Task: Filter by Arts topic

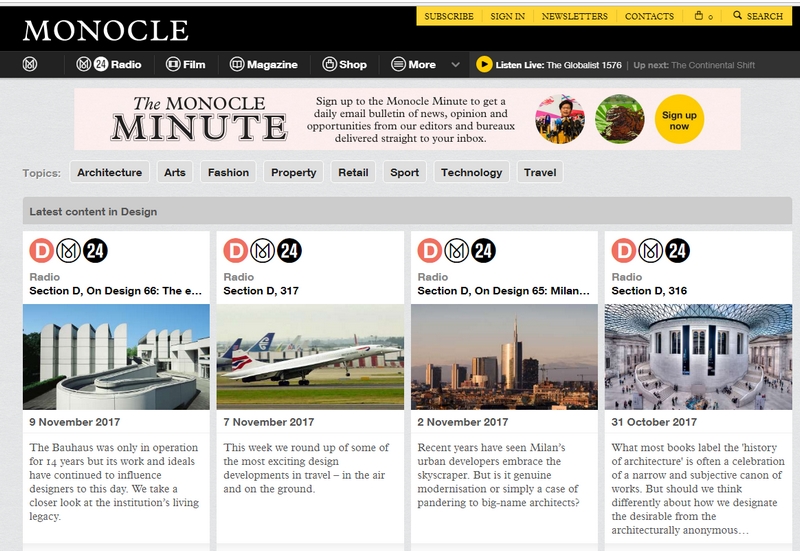Action: tap(175, 172)
